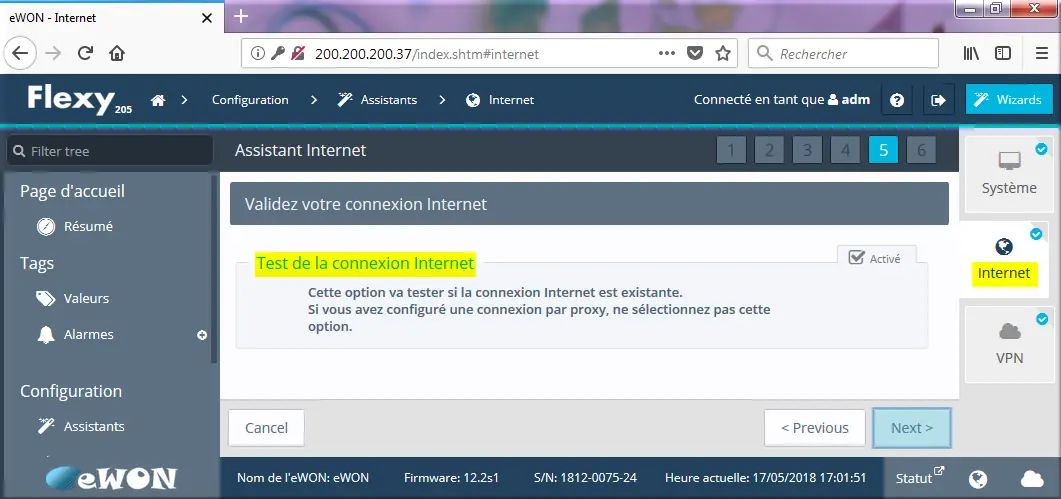1061x499 pixels.
Task: Jump to wizard step 3
Action: (807, 150)
